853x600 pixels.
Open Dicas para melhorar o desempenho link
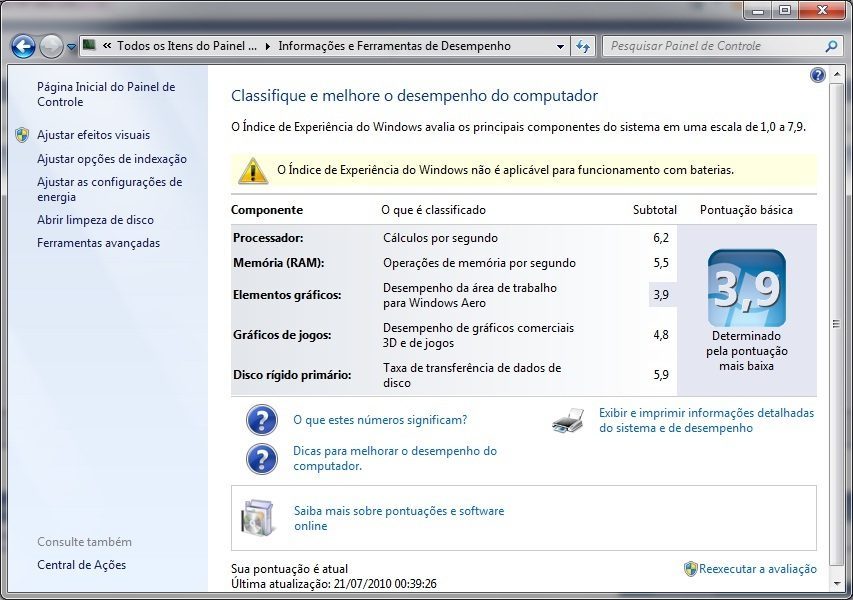pos(395,458)
